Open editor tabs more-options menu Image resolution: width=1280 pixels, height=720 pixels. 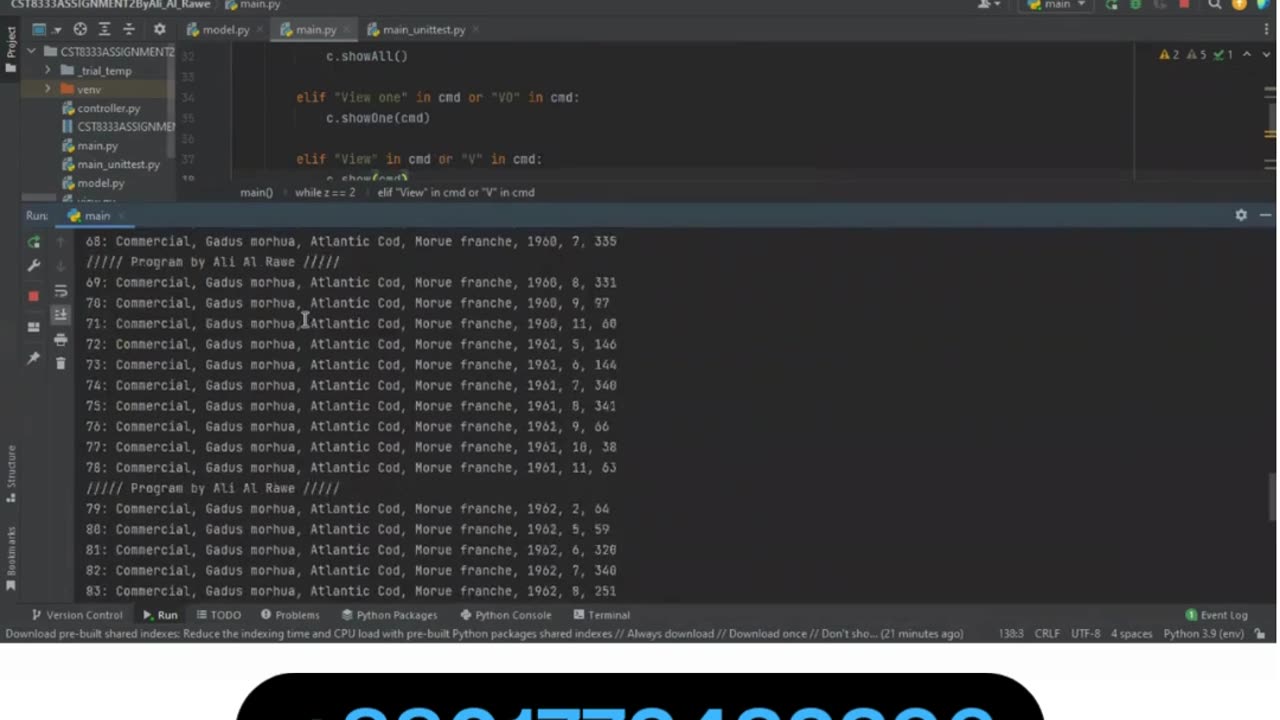(x=1265, y=29)
